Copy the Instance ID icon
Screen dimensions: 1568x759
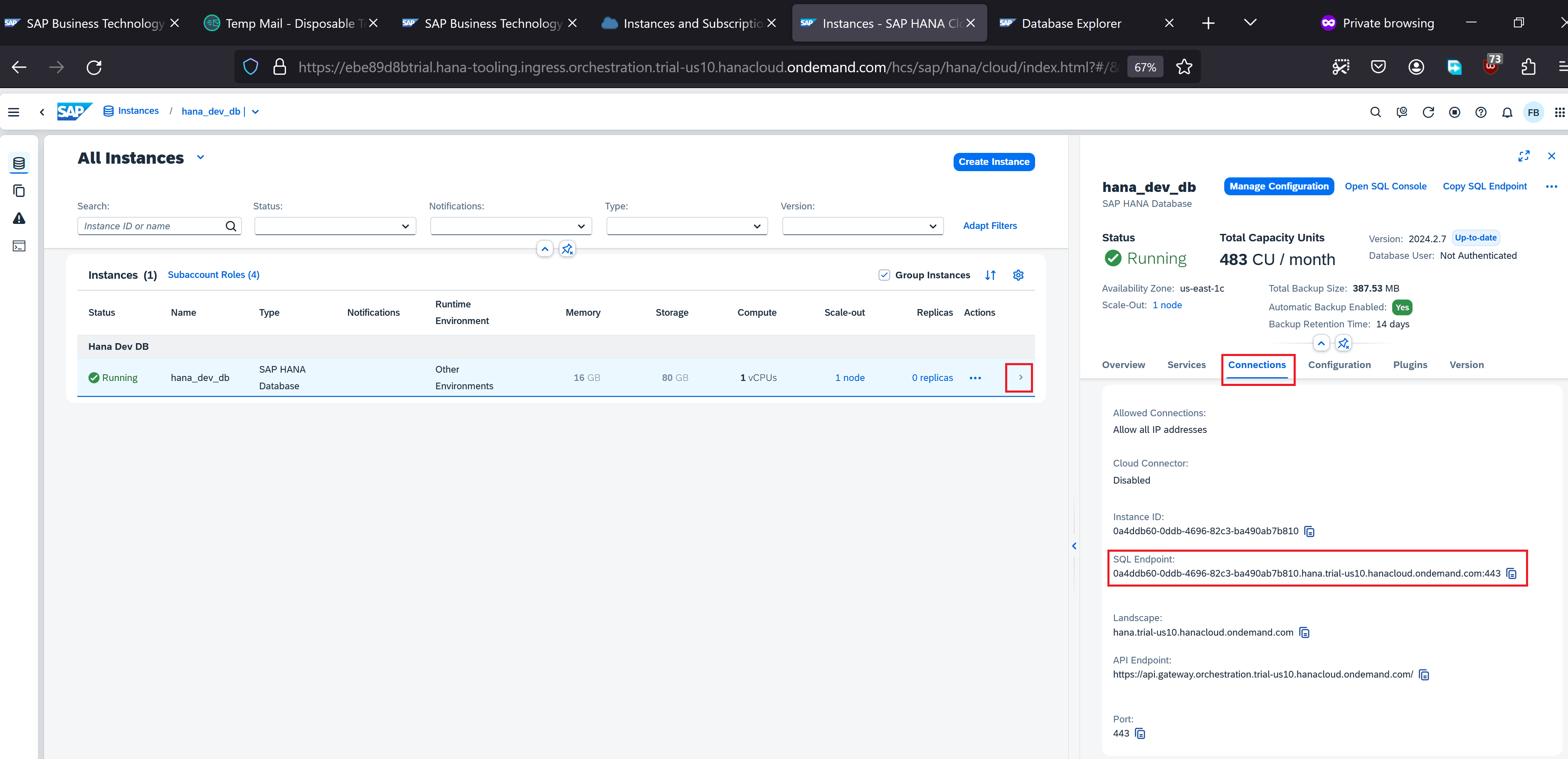[x=1309, y=531]
